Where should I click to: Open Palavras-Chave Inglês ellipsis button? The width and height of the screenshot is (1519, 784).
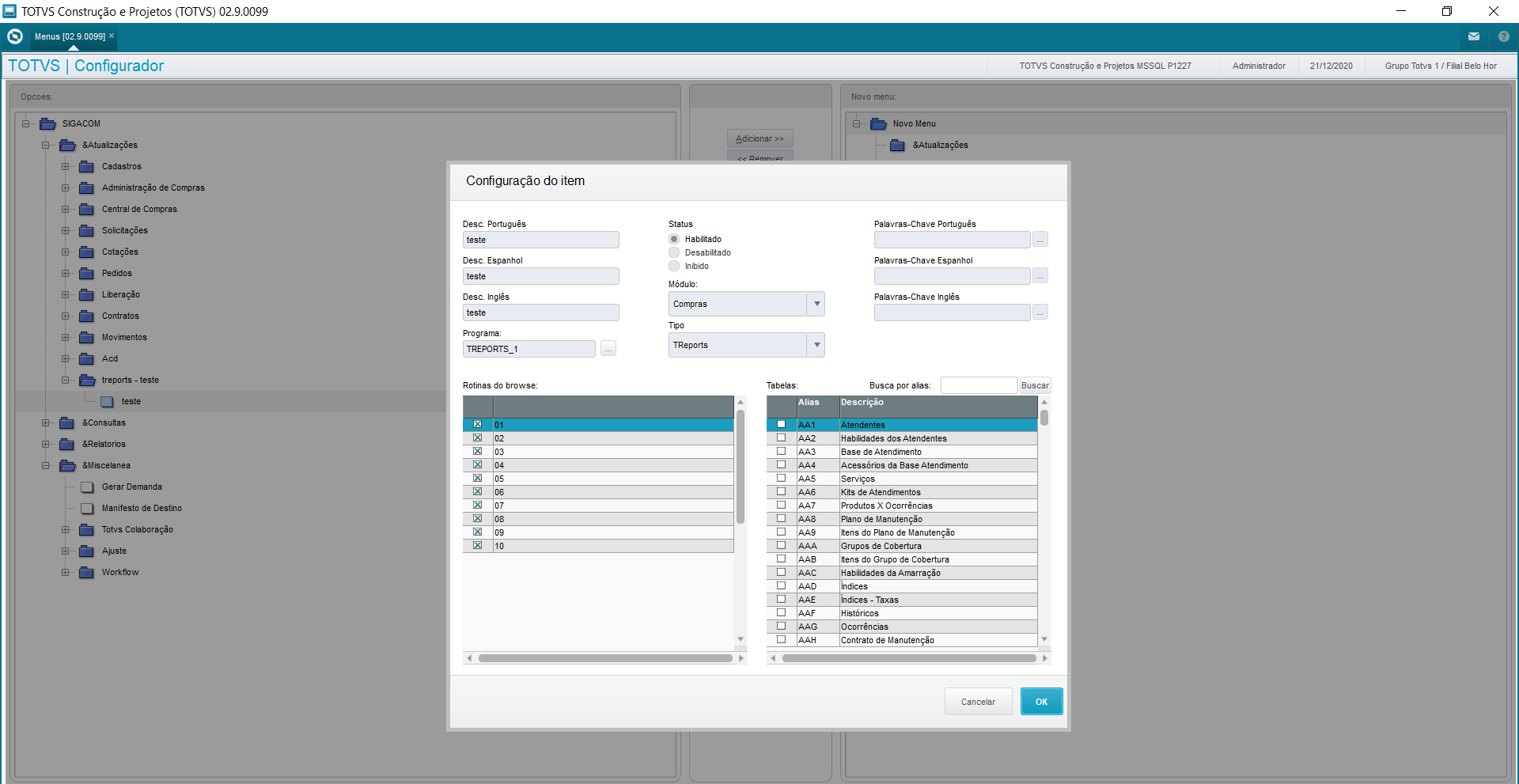[1040, 312]
